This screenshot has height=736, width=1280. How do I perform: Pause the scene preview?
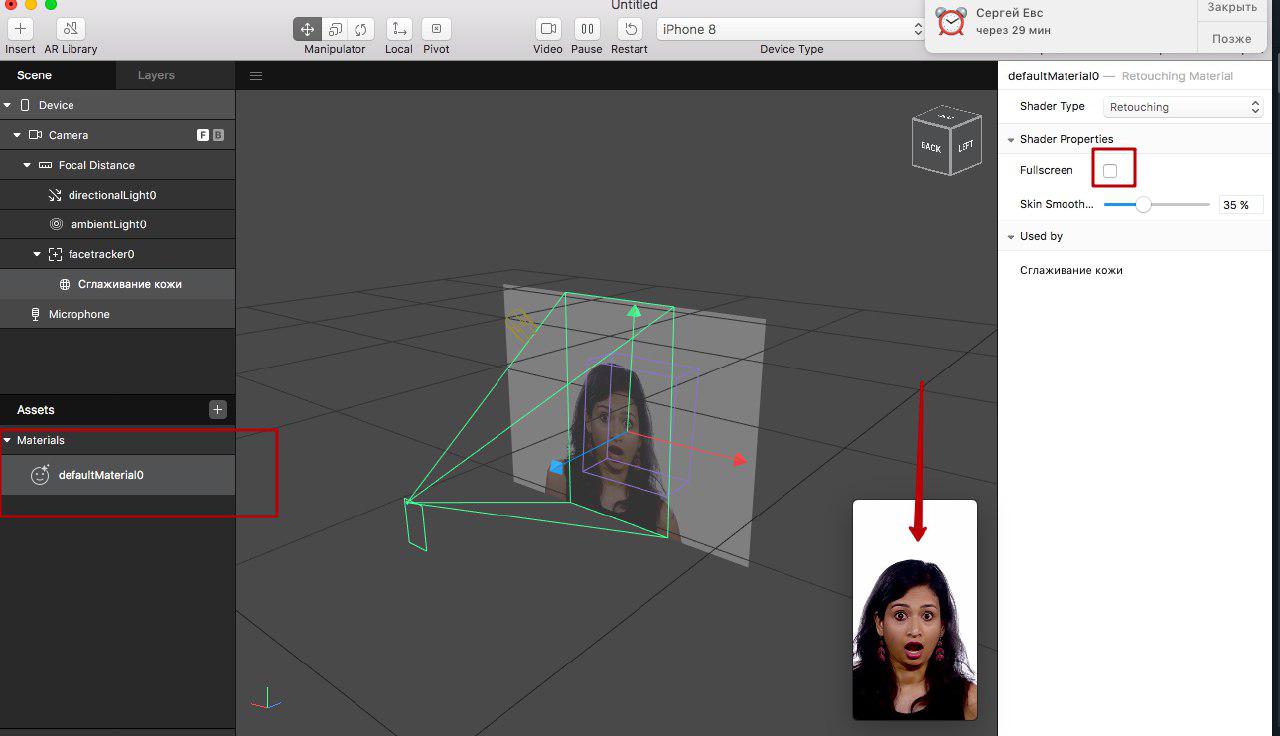(587, 29)
